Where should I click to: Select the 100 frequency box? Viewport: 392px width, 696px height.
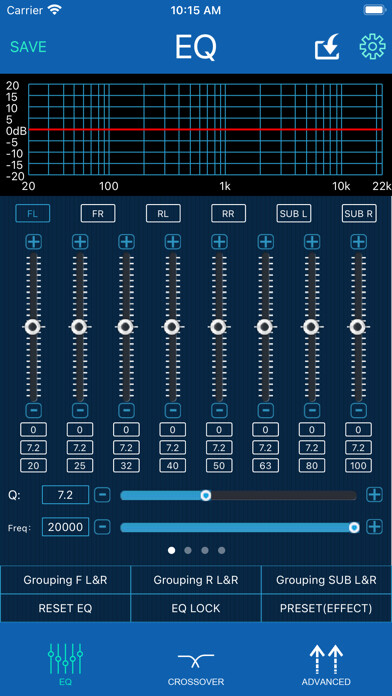(358, 466)
